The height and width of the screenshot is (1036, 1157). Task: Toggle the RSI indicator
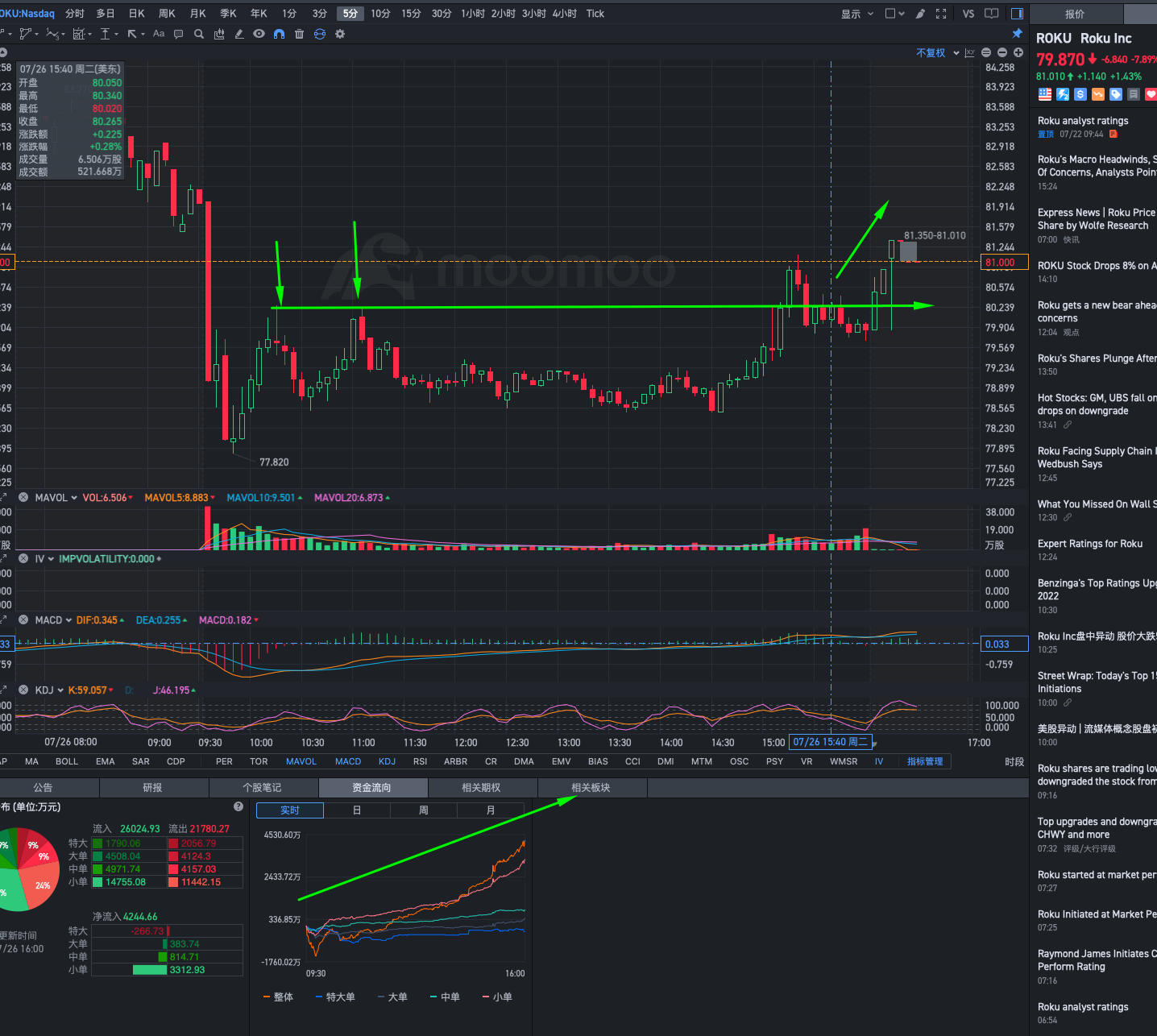click(x=421, y=761)
